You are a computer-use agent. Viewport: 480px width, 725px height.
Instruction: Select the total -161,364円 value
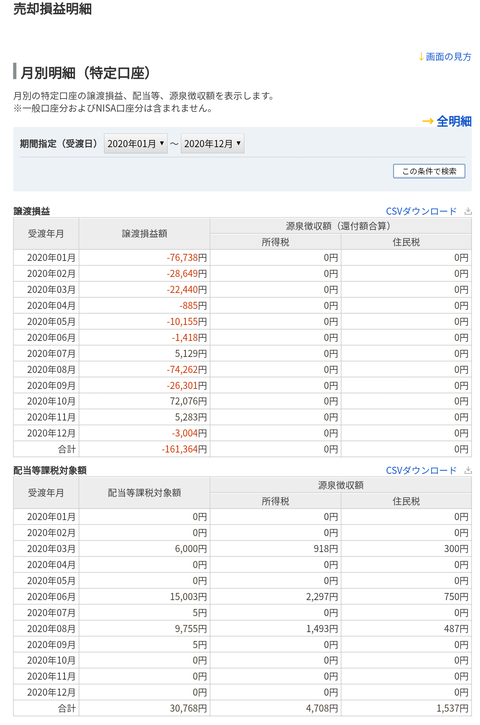point(184,449)
